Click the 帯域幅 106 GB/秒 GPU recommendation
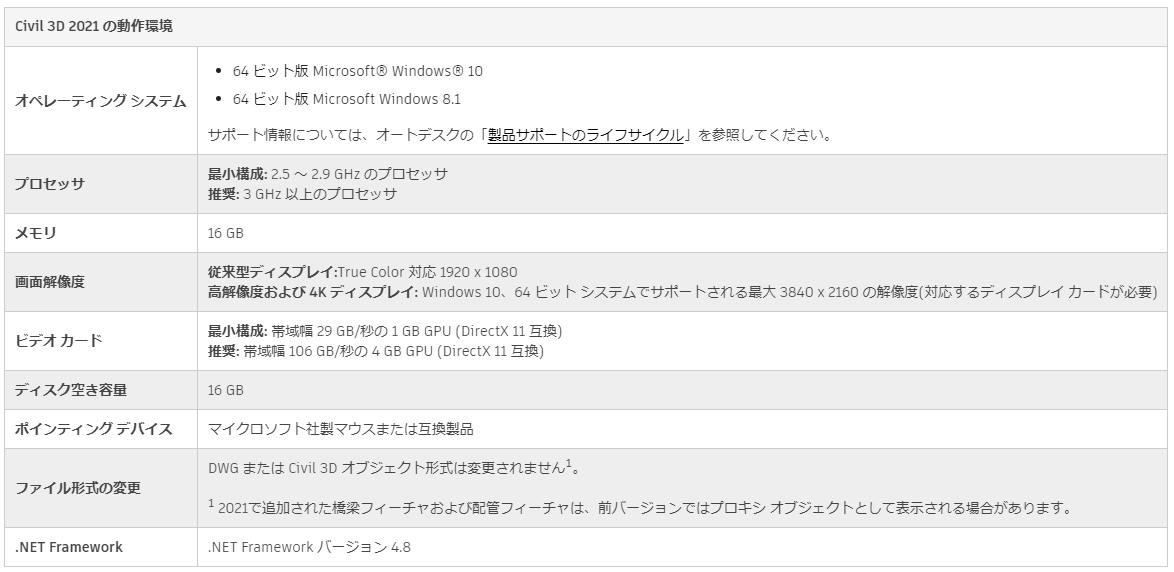 pyautogui.click(x=376, y=351)
